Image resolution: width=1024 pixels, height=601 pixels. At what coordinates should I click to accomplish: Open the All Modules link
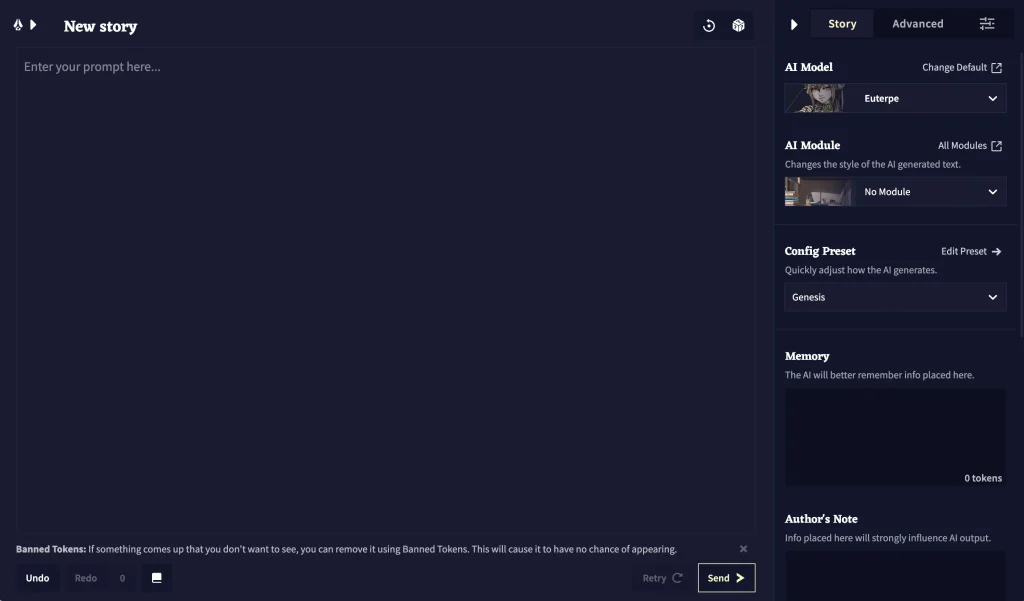click(x=969, y=146)
